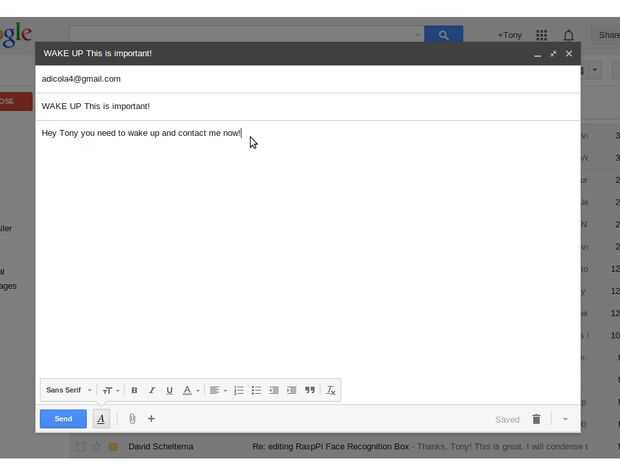
Task: Click the red Compose button behind the dialog
Action: 16,101
